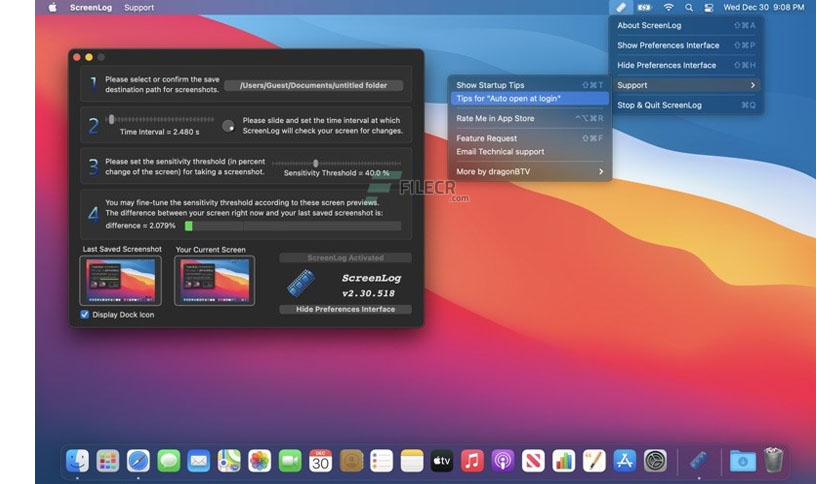The width and height of the screenshot is (836, 484).
Task: Launch Safari from the Dock
Action: tap(138, 461)
